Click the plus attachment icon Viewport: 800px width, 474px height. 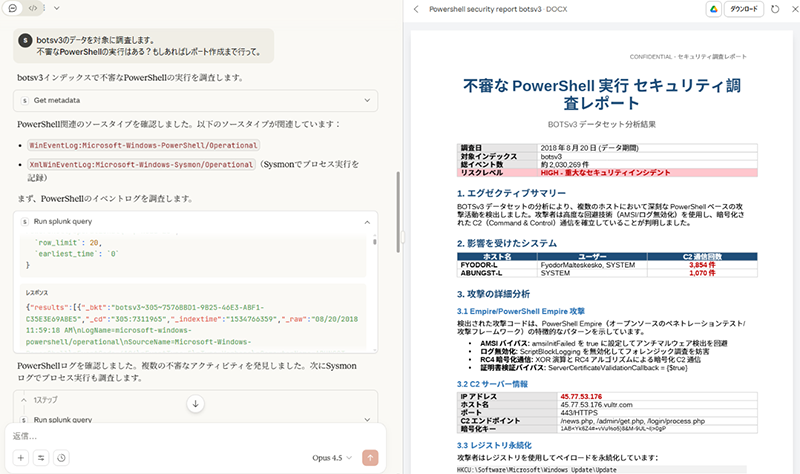(x=20, y=458)
